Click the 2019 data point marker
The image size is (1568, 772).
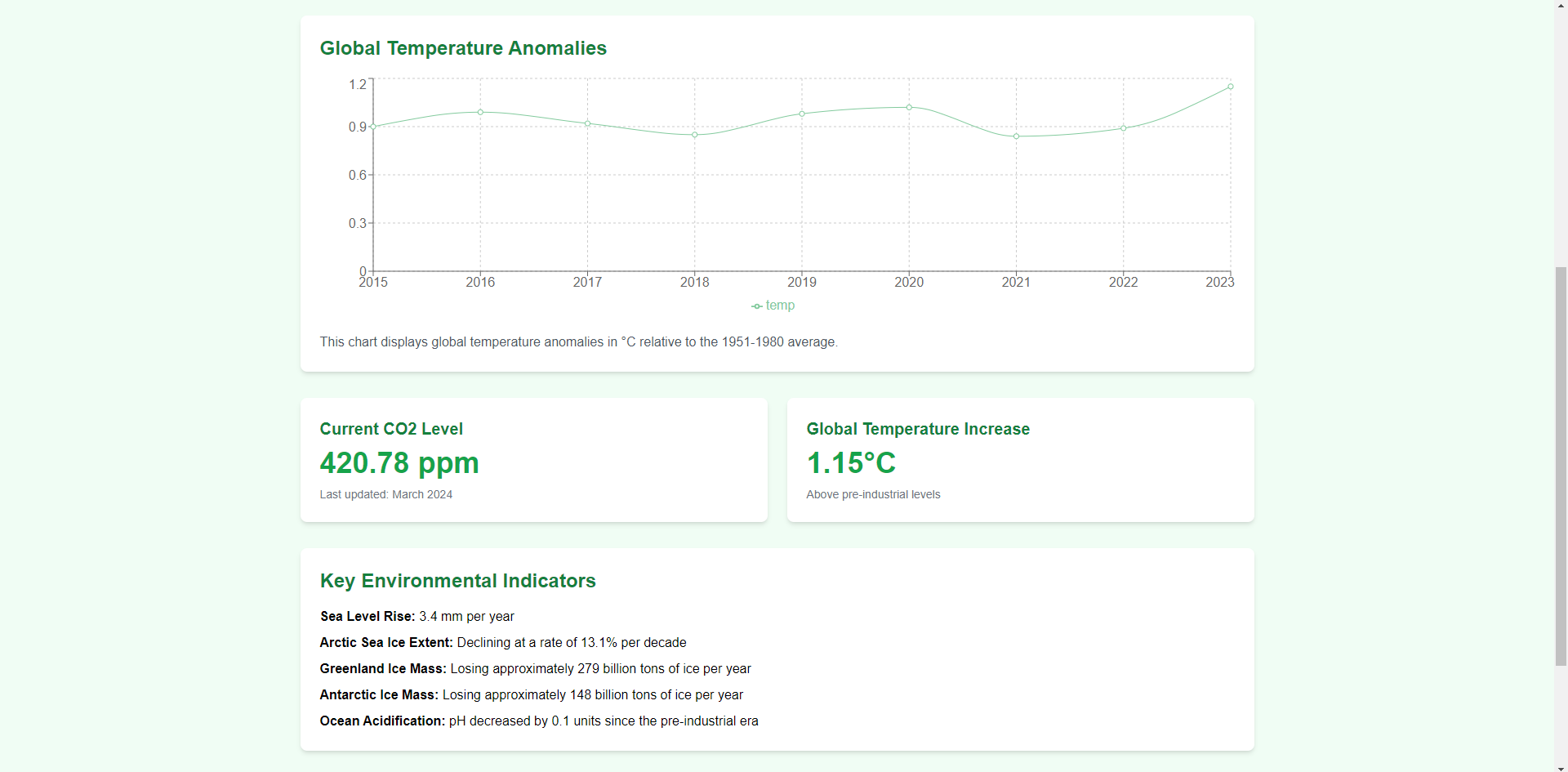coord(802,114)
